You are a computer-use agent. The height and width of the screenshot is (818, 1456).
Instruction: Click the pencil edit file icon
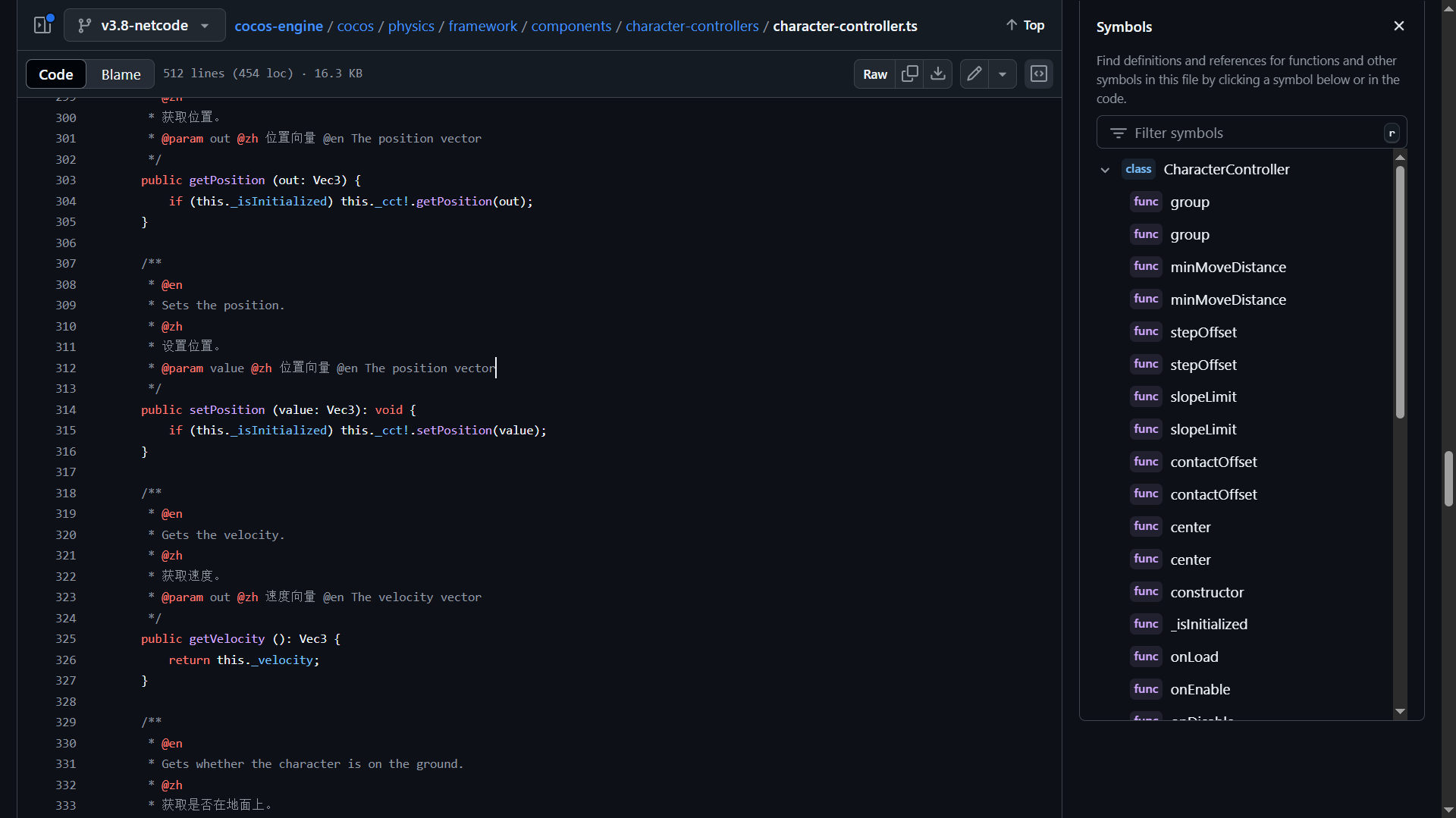[974, 74]
